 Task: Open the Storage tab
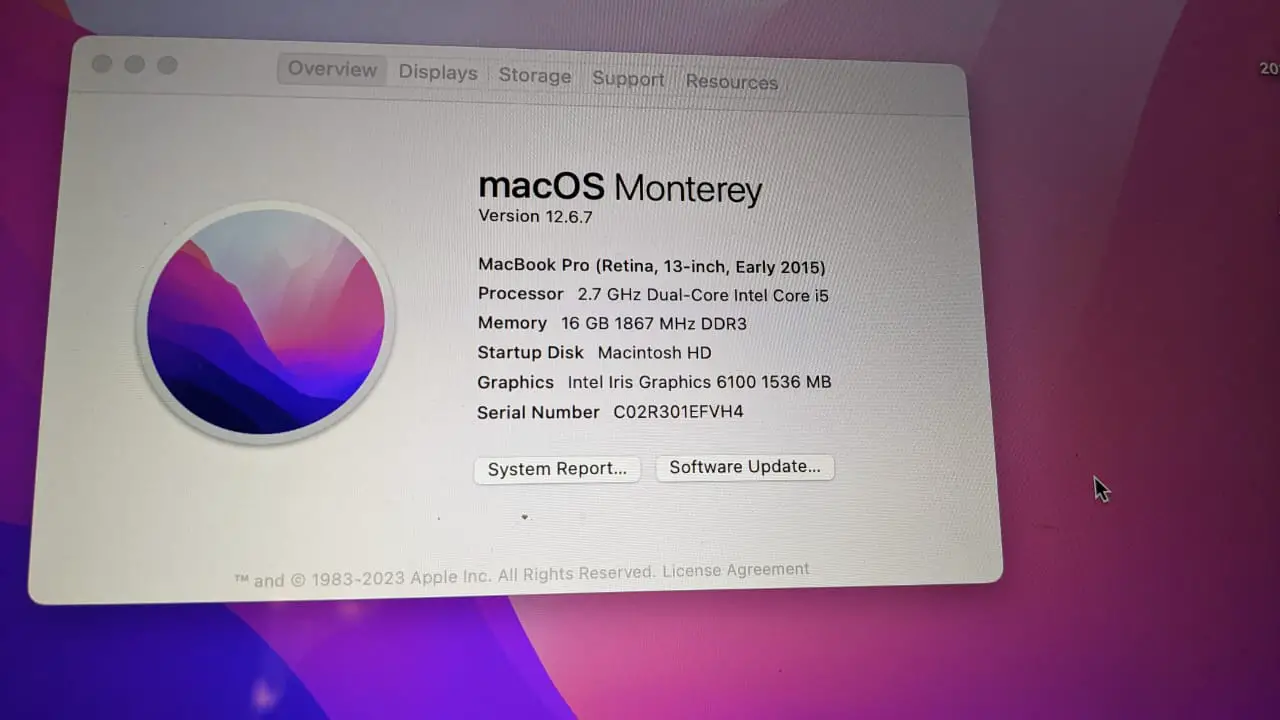[535, 76]
